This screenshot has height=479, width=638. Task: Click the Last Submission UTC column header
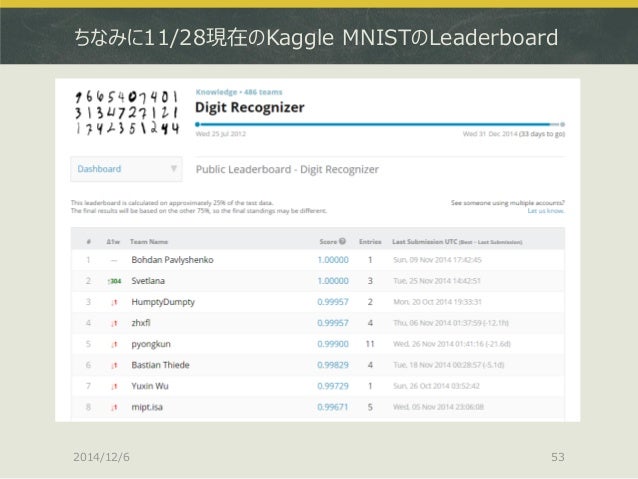pyautogui.click(x=457, y=242)
